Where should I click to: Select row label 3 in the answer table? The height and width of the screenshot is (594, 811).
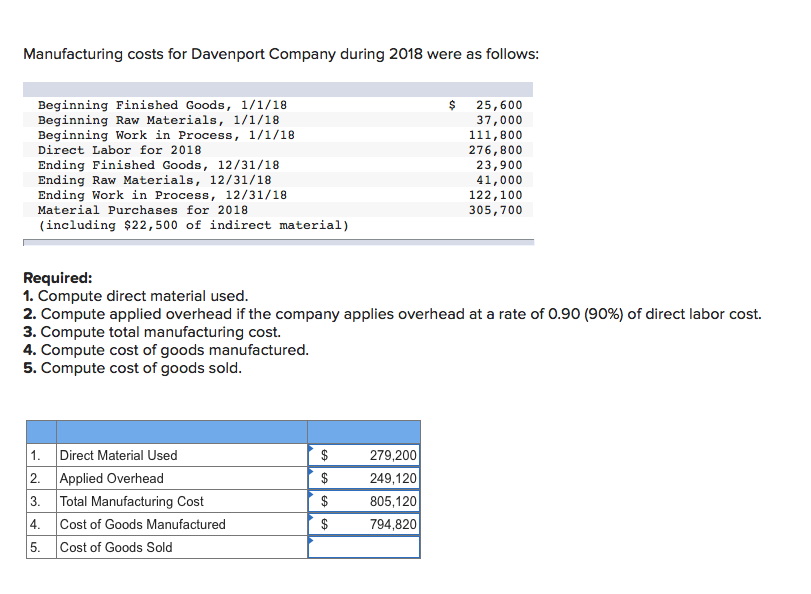[x=35, y=501]
